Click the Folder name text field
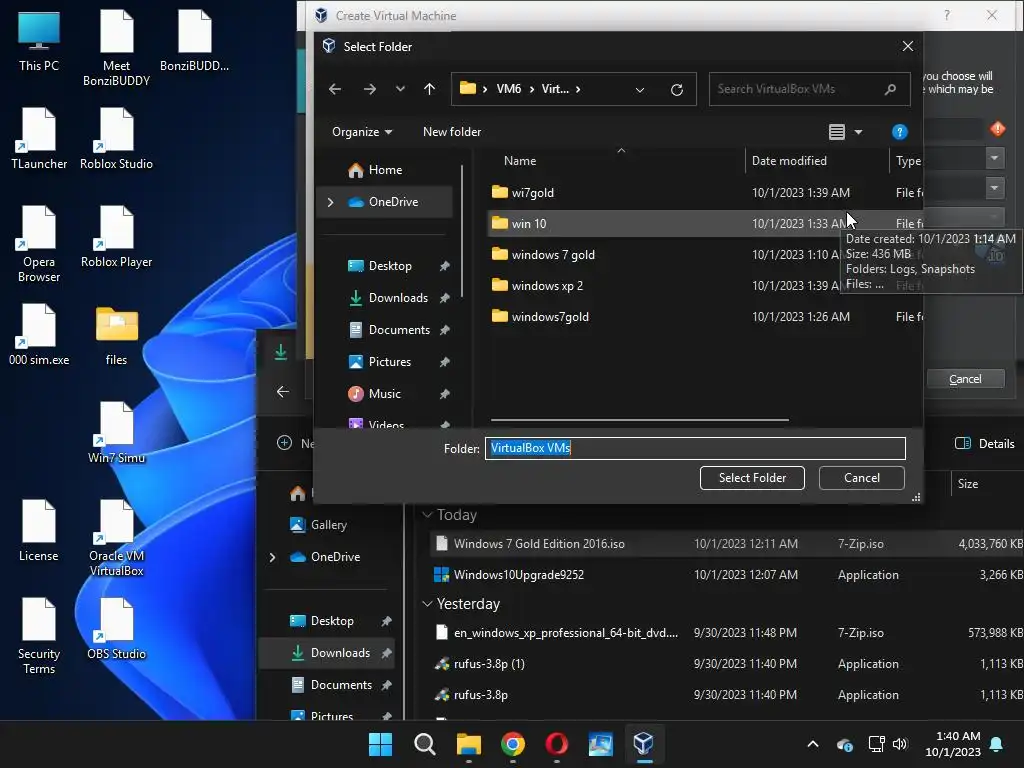1024x768 pixels. pyautogui.click(x=695, y=448)
